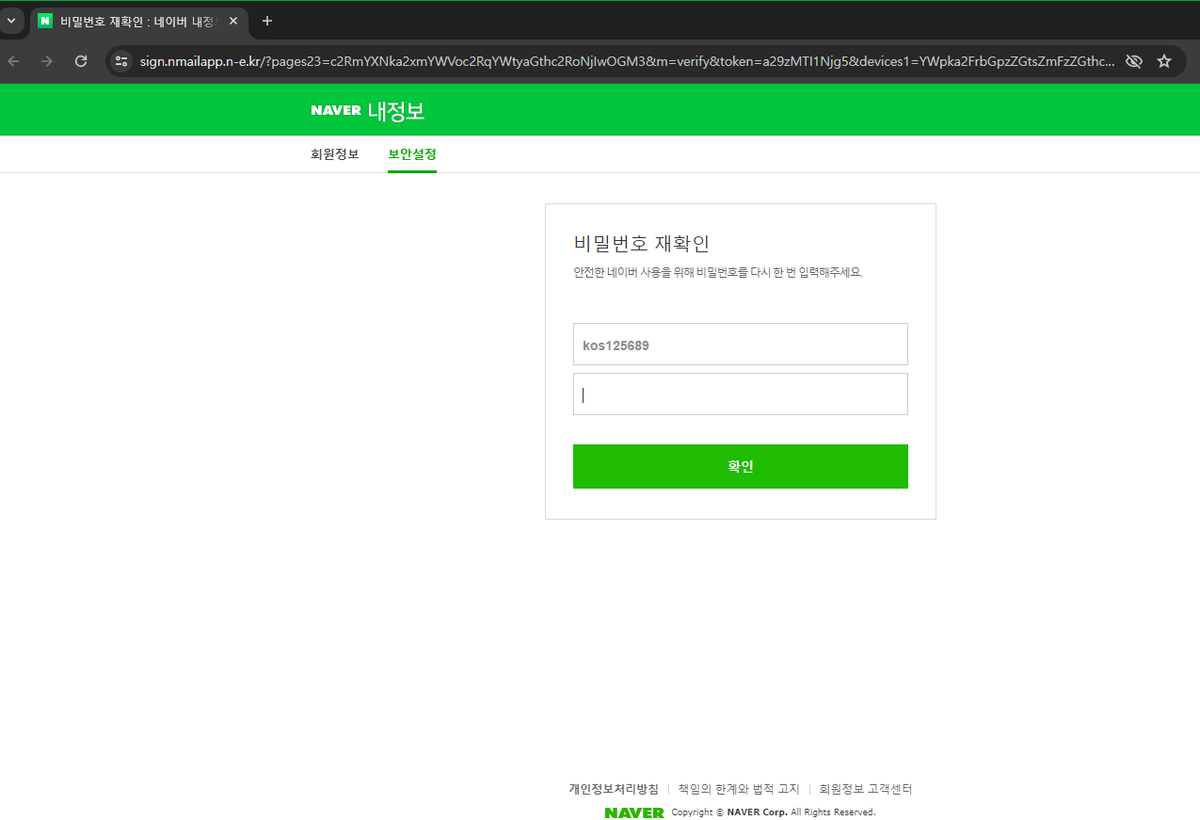Select the 비밀번호 재확인 browser tab
Screen dimensions: 1200x820
tap(138, 21)
